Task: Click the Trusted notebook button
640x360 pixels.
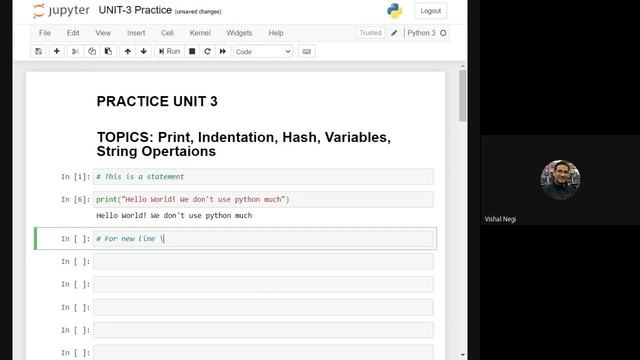Action: pos(370,33)
